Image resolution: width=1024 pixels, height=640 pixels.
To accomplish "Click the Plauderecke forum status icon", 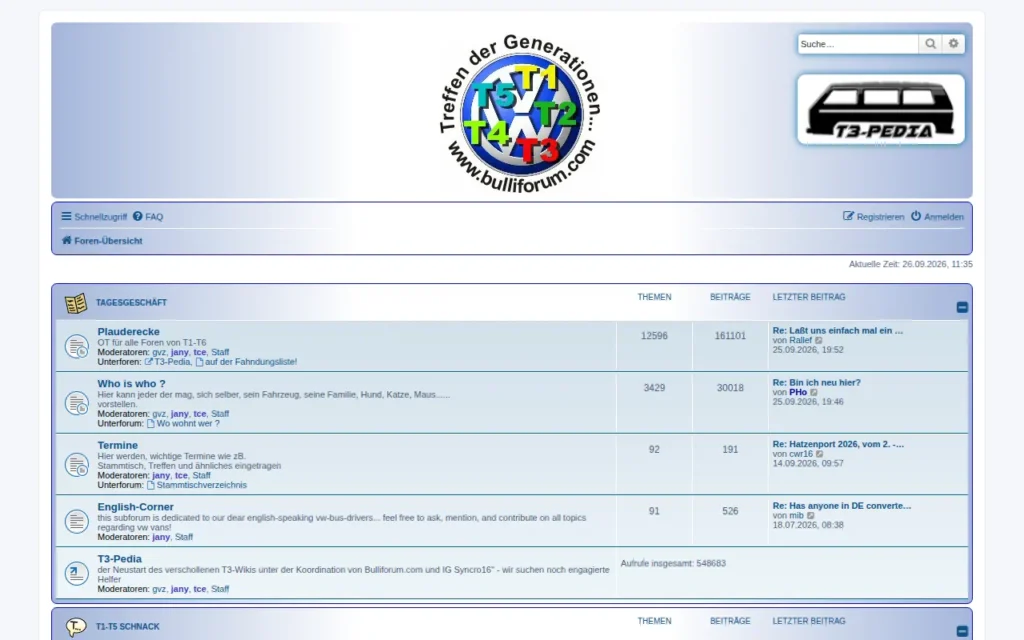I will [x=76, y=346].
